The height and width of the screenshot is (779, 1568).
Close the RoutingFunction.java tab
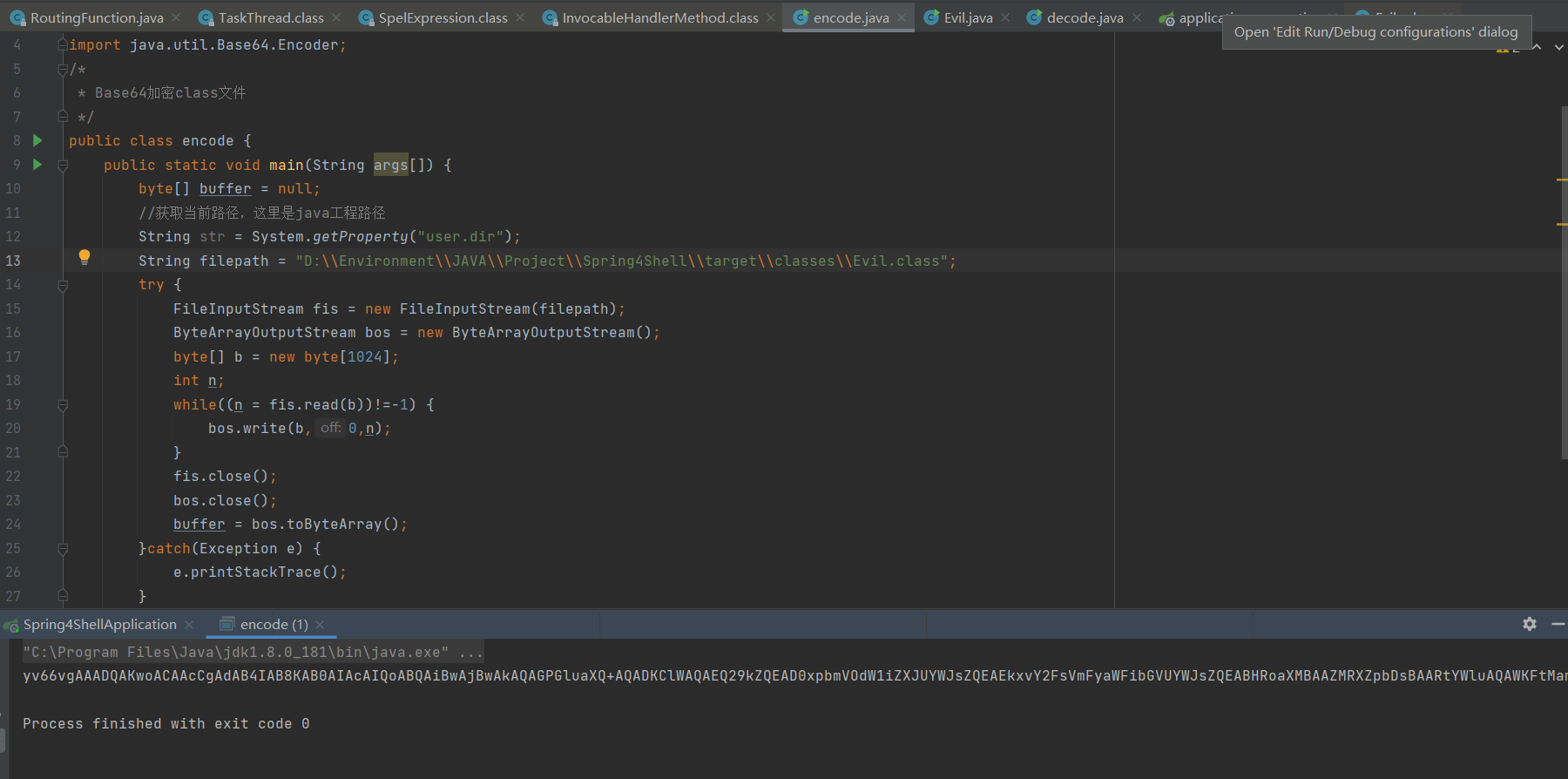(177, 17)
